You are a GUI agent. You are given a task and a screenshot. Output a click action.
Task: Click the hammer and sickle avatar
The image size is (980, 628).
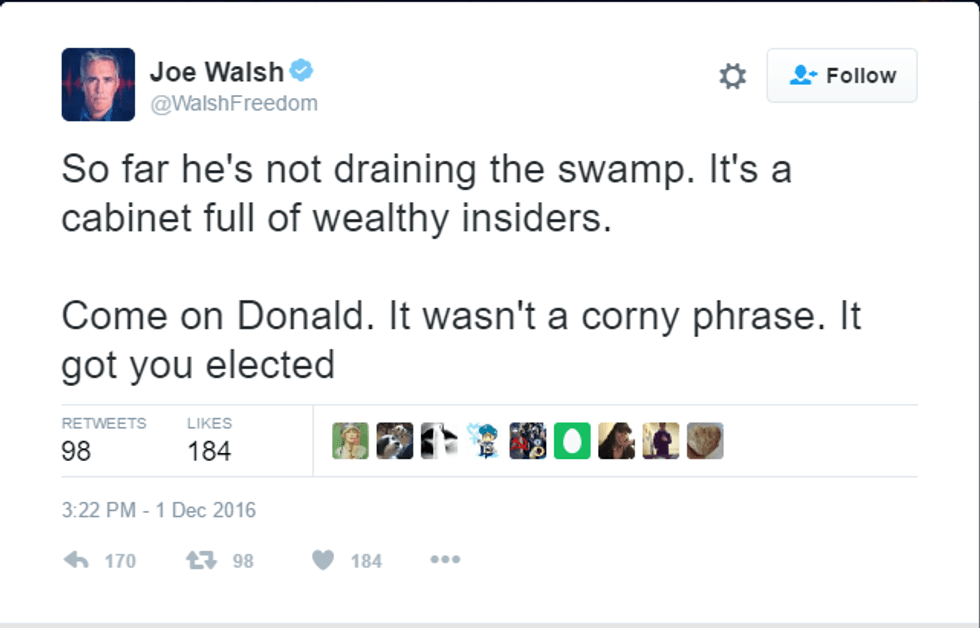(528, 441)
